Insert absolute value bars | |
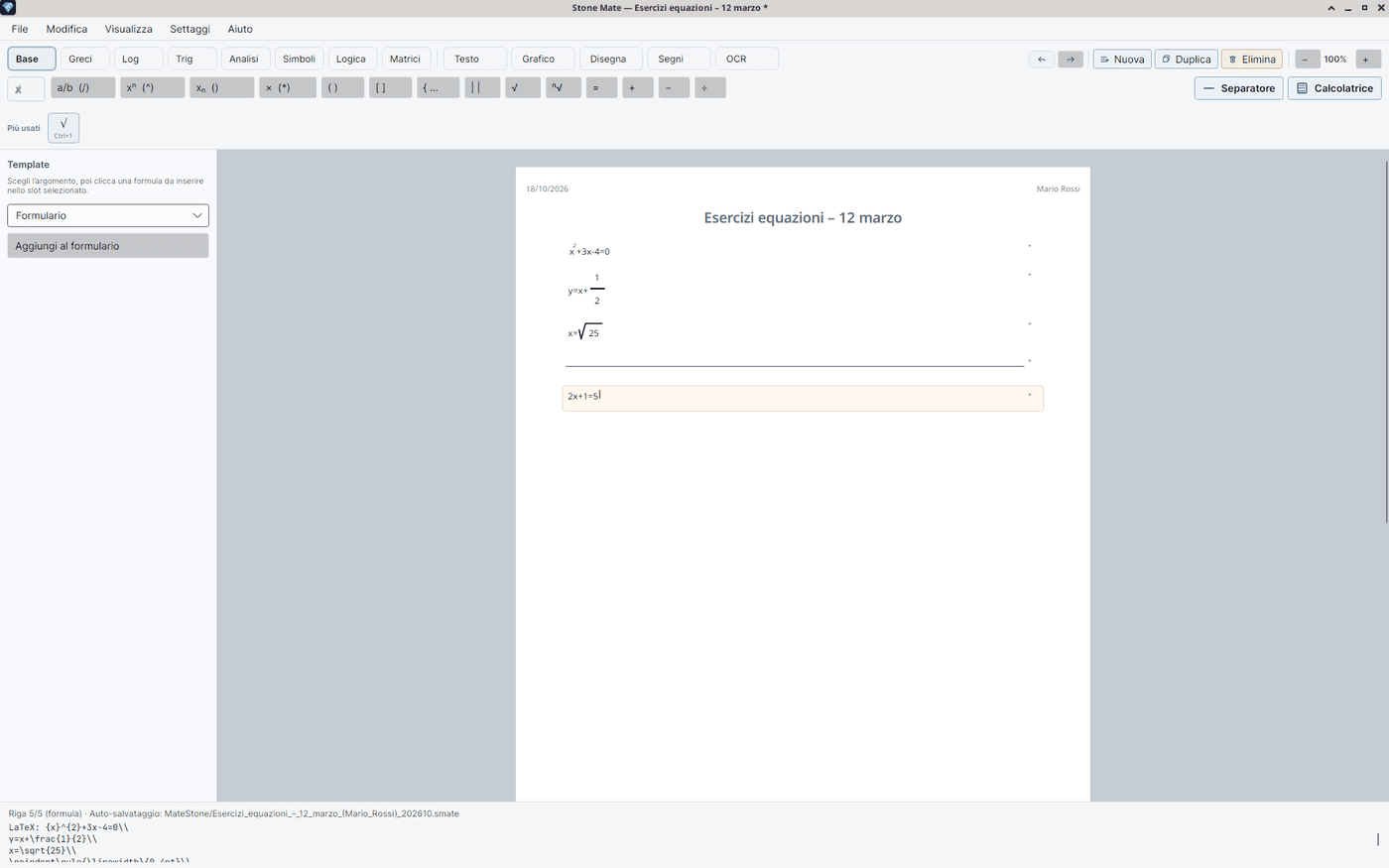 (482, 88)
